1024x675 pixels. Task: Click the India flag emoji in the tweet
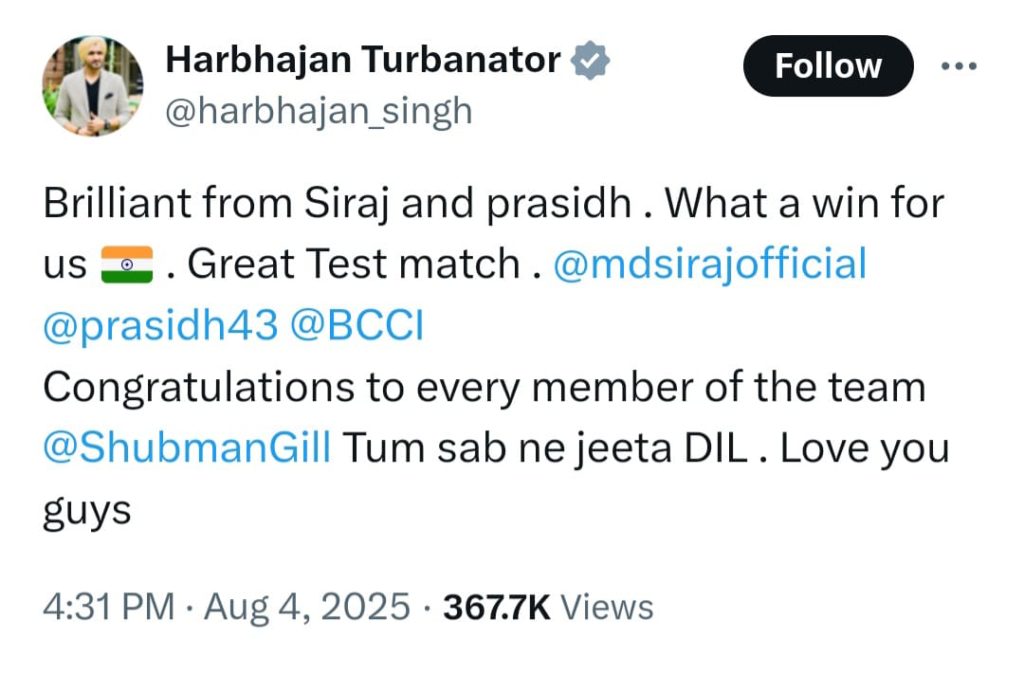click(x=127, y=265)
